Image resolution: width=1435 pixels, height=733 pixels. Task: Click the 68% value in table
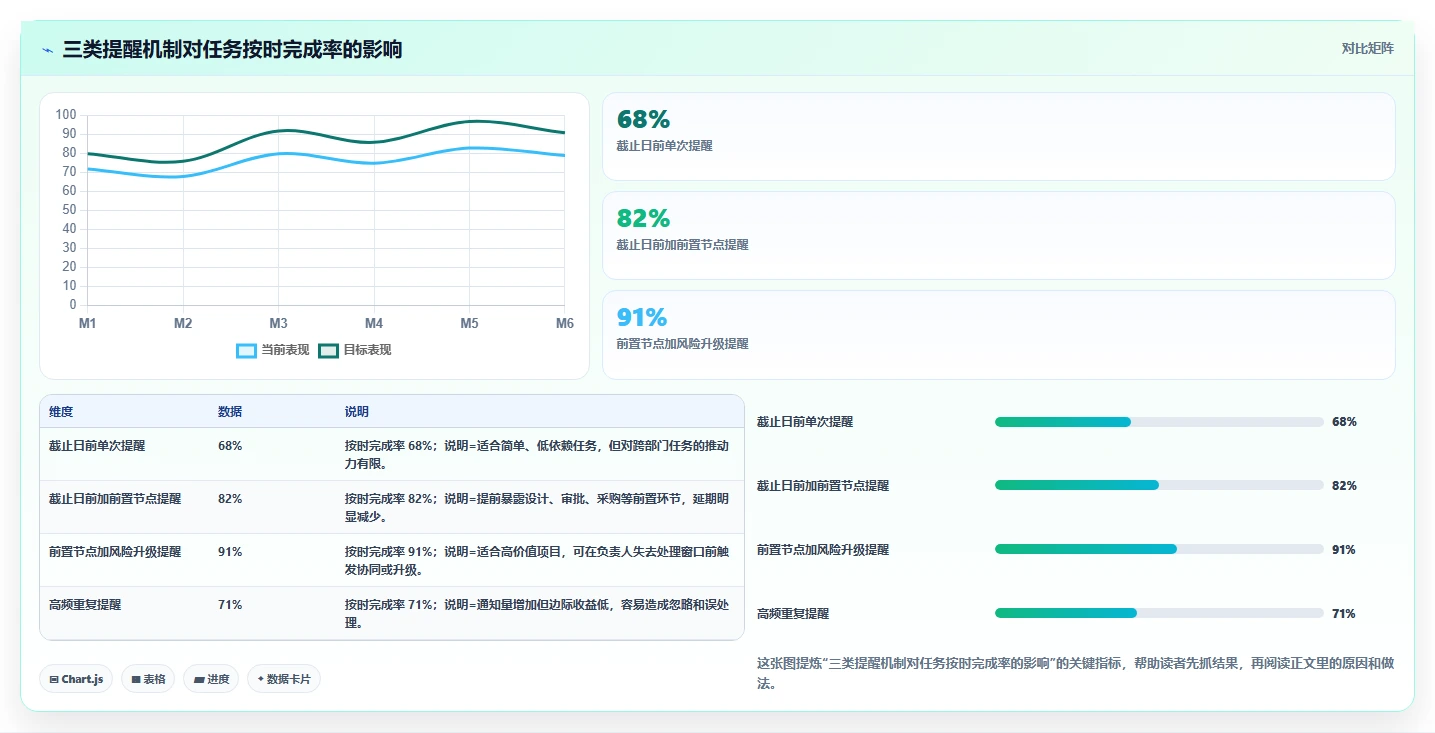[230, 446]
